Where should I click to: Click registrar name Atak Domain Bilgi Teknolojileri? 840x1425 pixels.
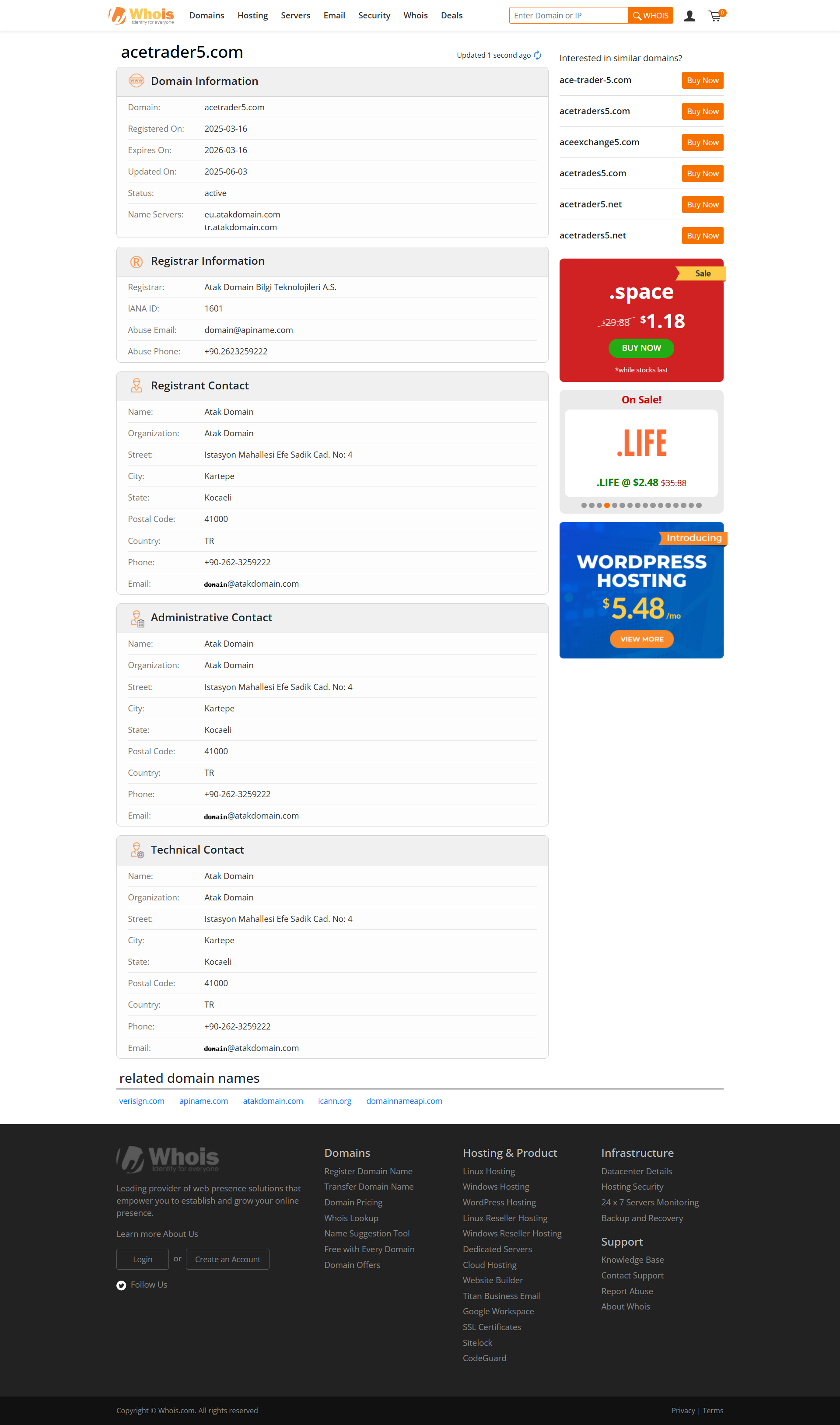(x=270, y=287)
